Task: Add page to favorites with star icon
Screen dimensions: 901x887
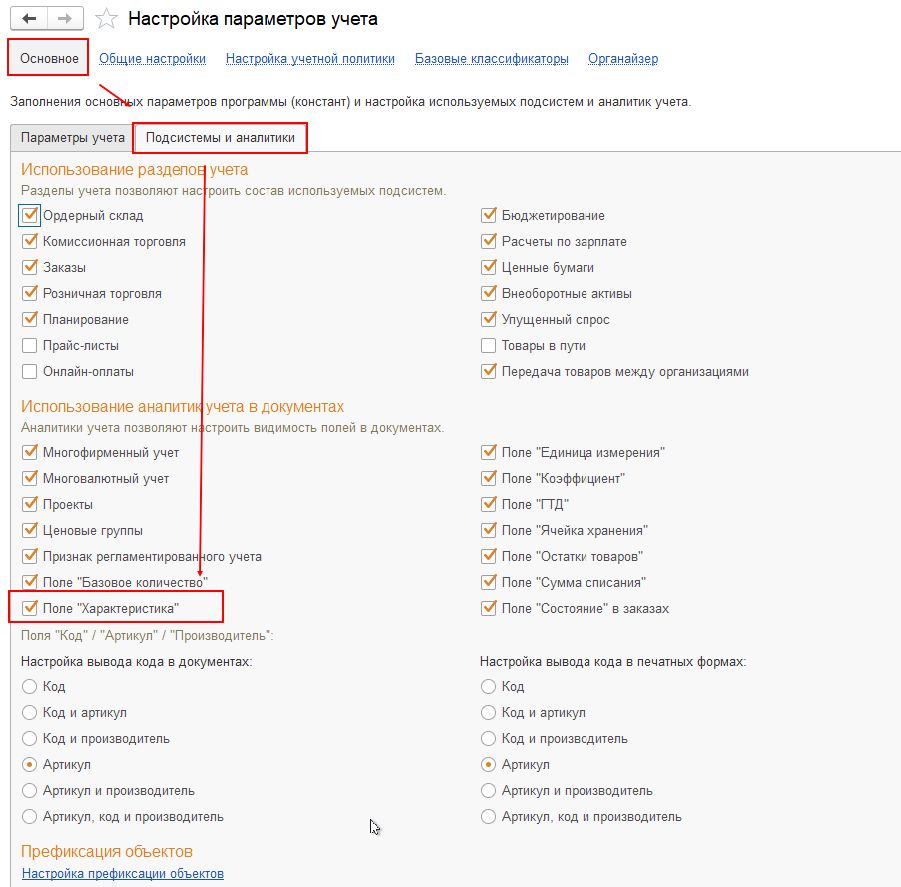Action: (x=106, y=19)
